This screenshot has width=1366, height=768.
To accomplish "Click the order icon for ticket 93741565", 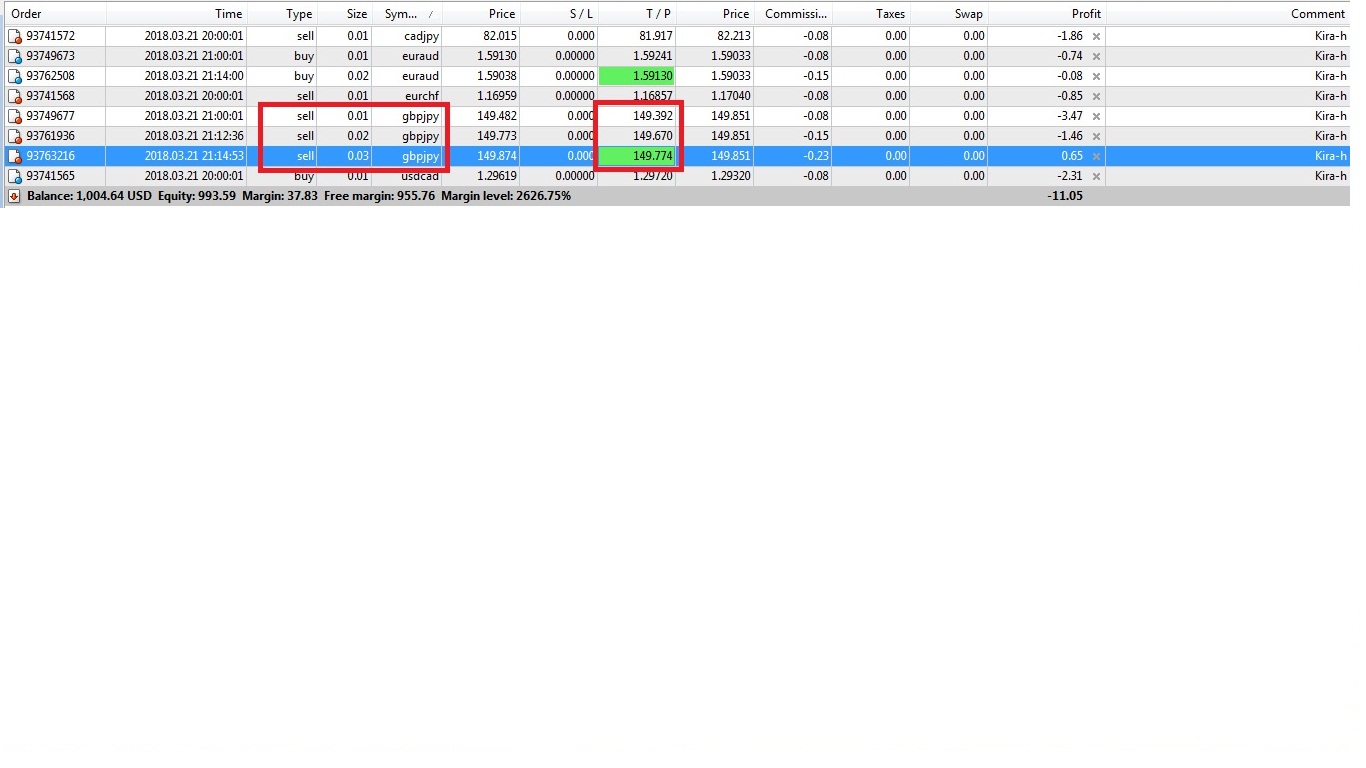I will pos(15,176).
